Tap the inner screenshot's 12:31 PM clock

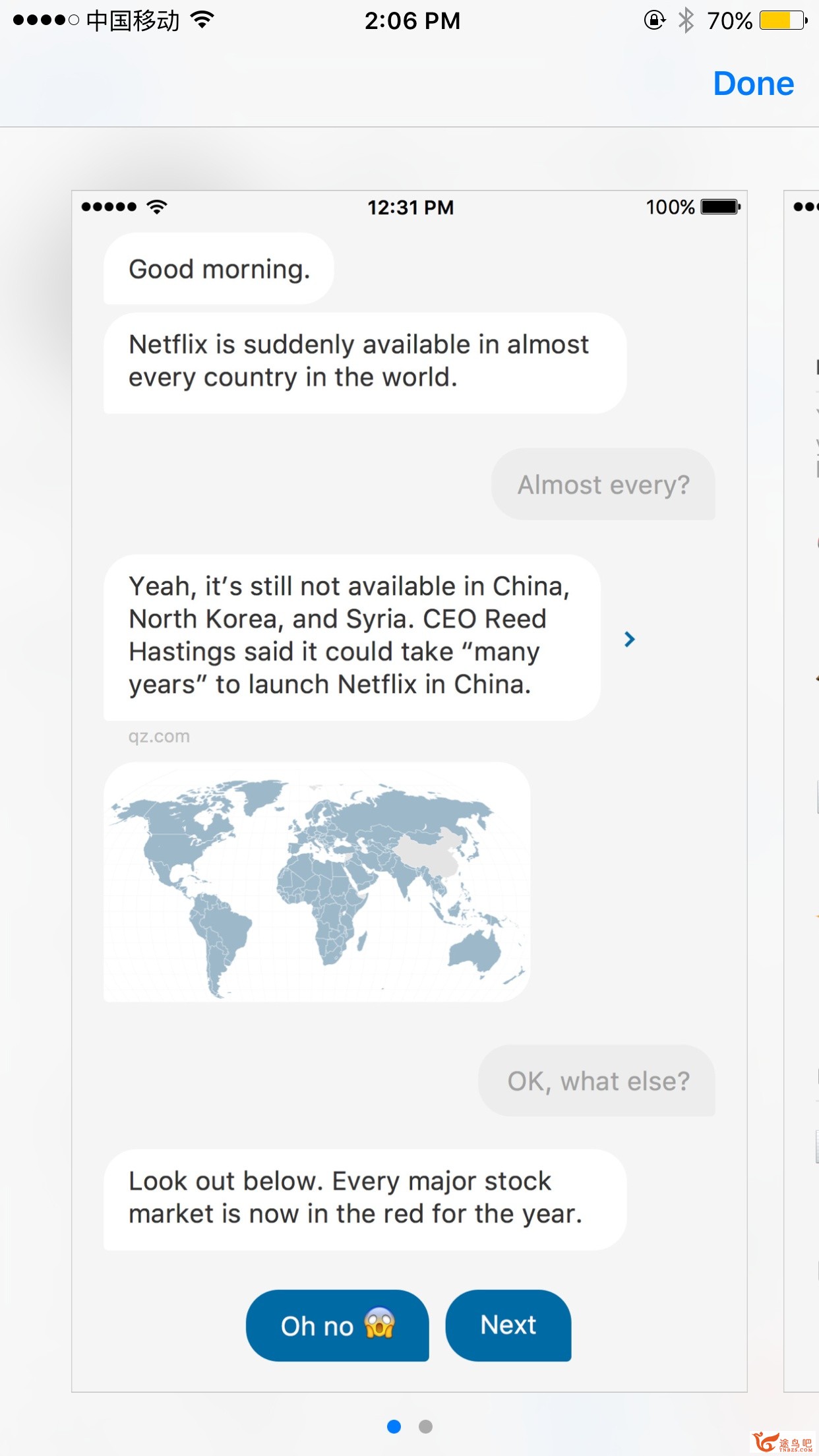[411, 208]
